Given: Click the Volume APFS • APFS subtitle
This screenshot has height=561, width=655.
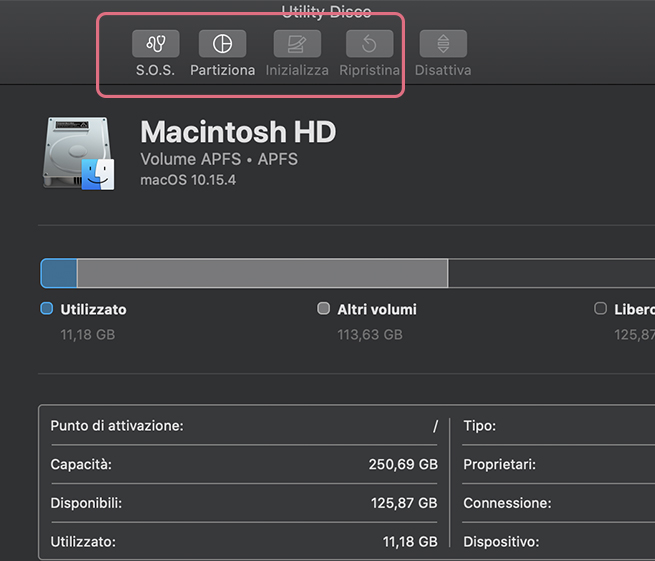Looking at the screenshot, I should click(219, 159).
